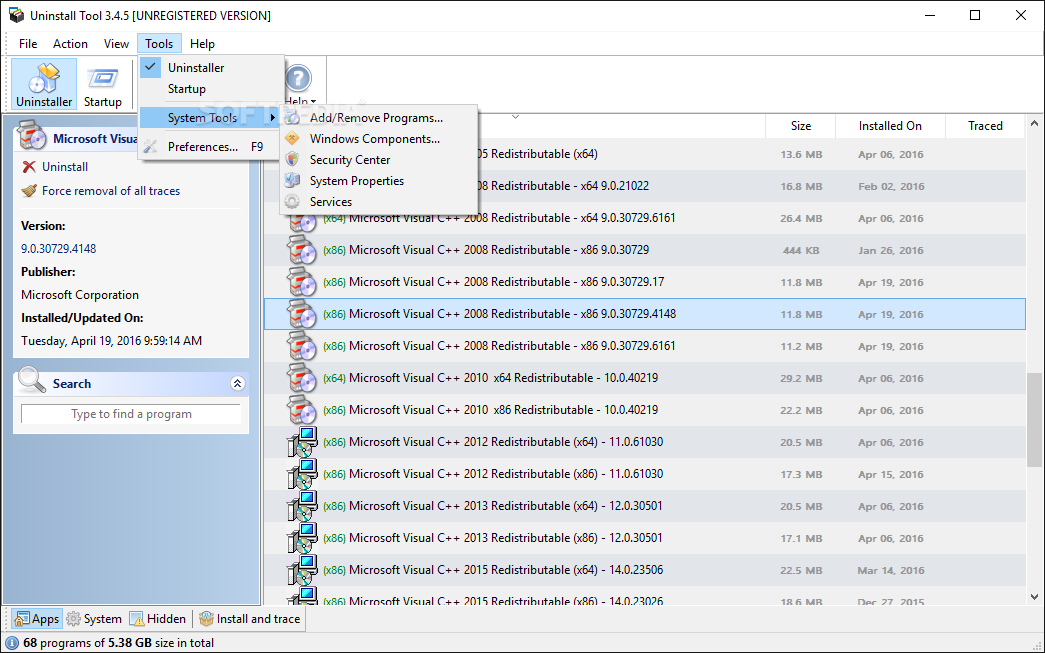Image resolution: width=1045 pixels, height=653 pixels.
Task: Click icon of Visual C++ 2008 x86 9.0.30729.4148
Action: coord(301,314)
